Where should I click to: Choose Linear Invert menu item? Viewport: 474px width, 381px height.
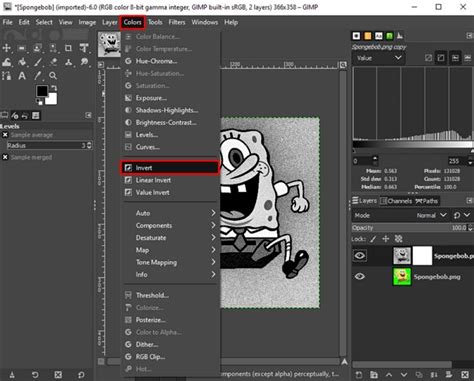pos(170,180)
